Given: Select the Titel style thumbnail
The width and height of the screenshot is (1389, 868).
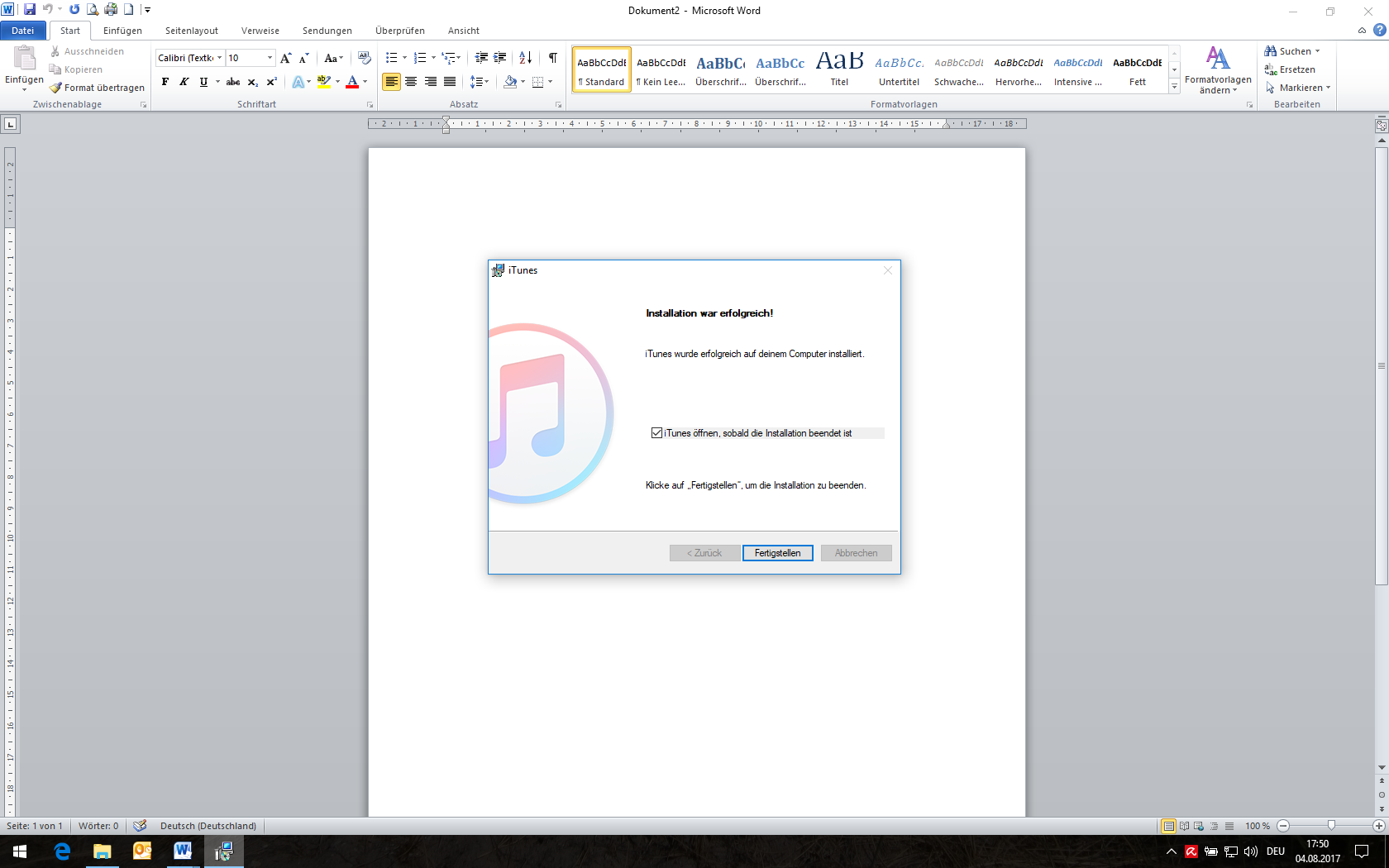Looking at the screenshot, I should (x=839, y=69).
